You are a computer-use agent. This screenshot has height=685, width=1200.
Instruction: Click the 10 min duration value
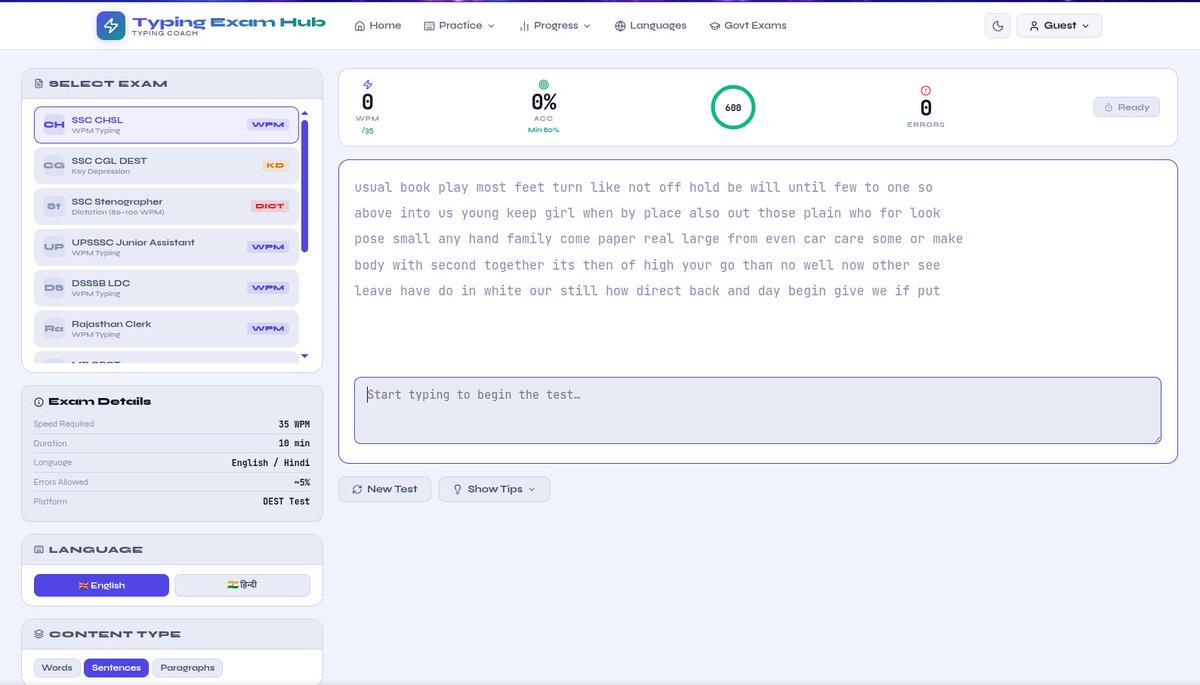(294, 443)
